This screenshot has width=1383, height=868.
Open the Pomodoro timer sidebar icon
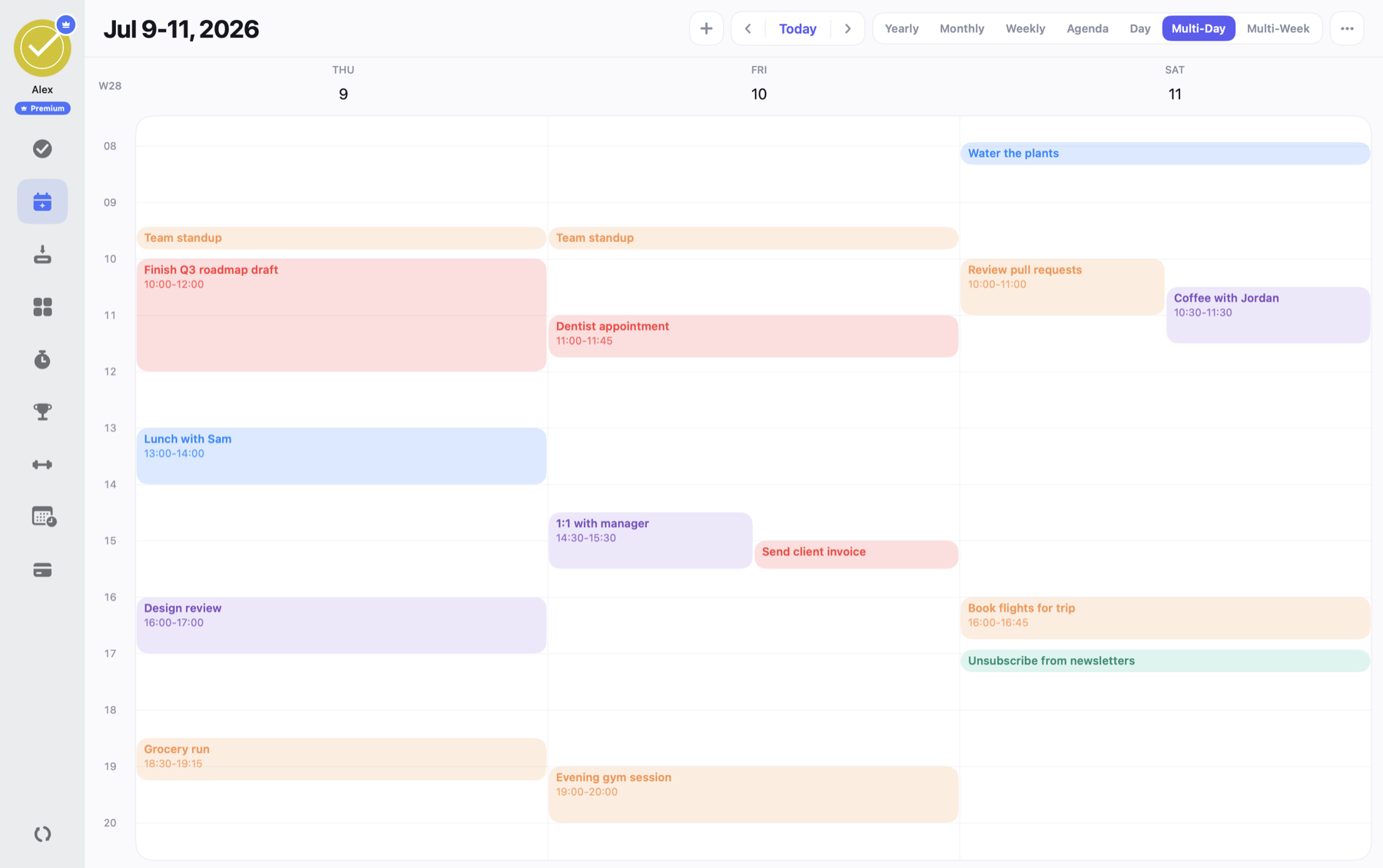[x=42, y=359]
